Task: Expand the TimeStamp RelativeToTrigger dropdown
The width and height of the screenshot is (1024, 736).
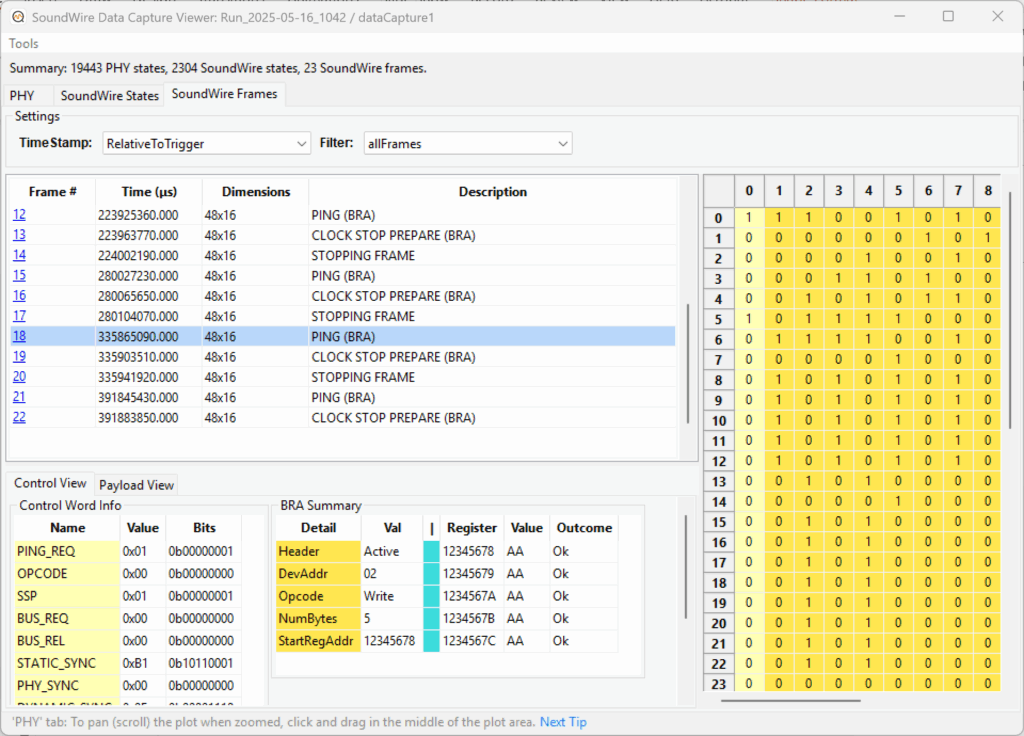Action: coord(206,144)
